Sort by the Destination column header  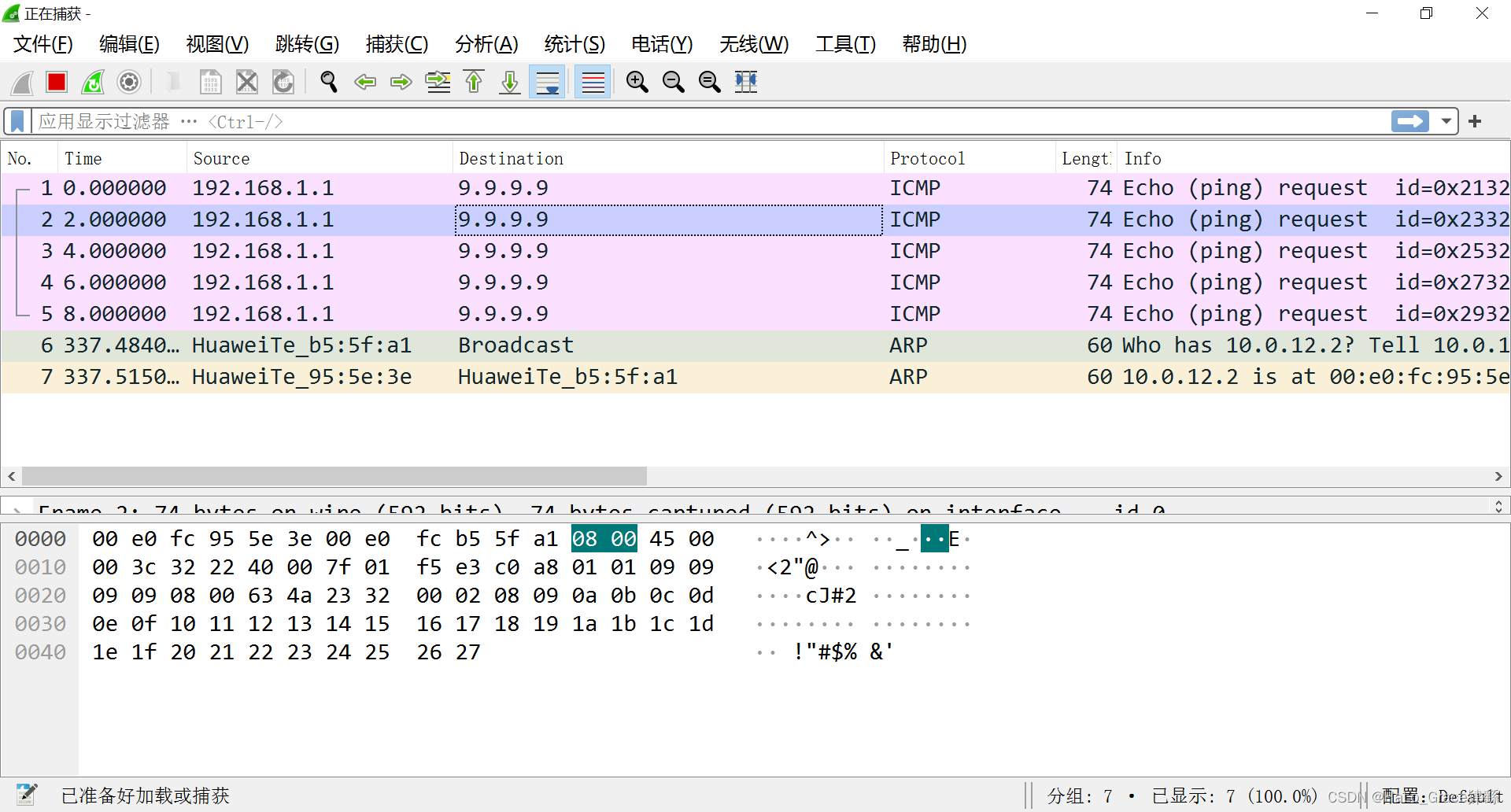pyautogui.click(x=668, y=159)
